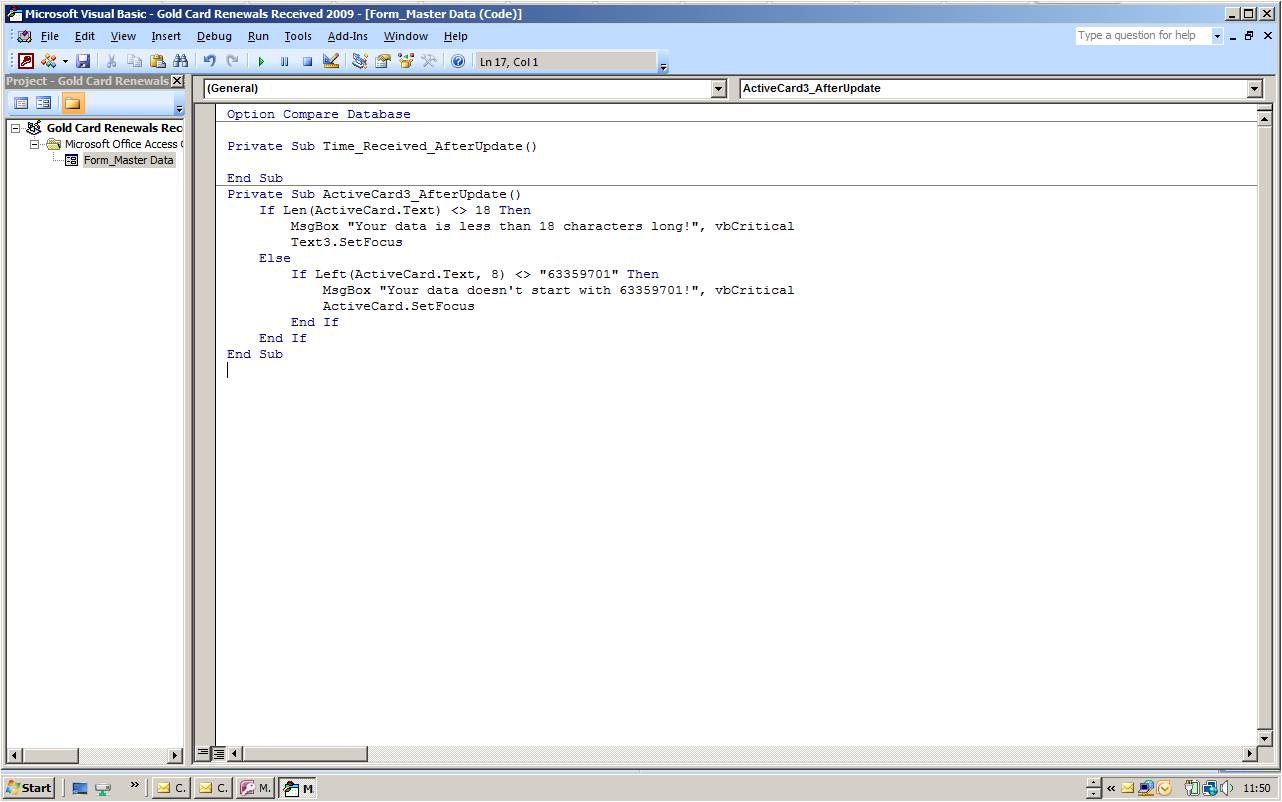Screen dimensions: 1282x802
Task: Click View Object in Project panel
Action: (44, 103)
